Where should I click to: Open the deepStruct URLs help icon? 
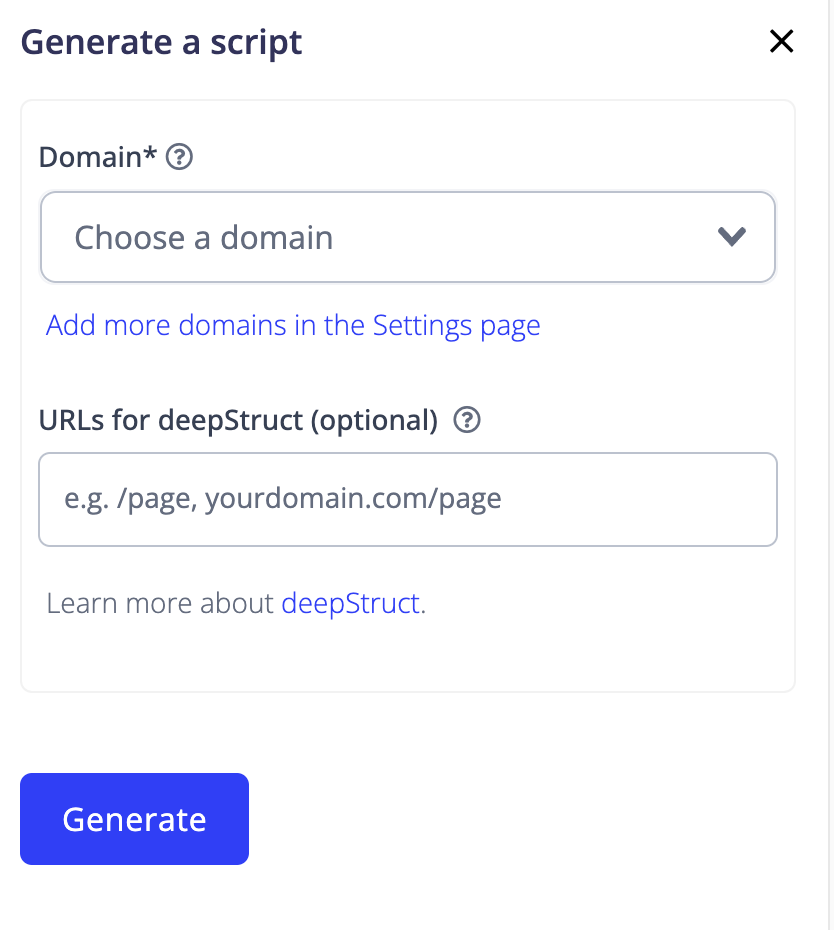click(x=467, y=420)
